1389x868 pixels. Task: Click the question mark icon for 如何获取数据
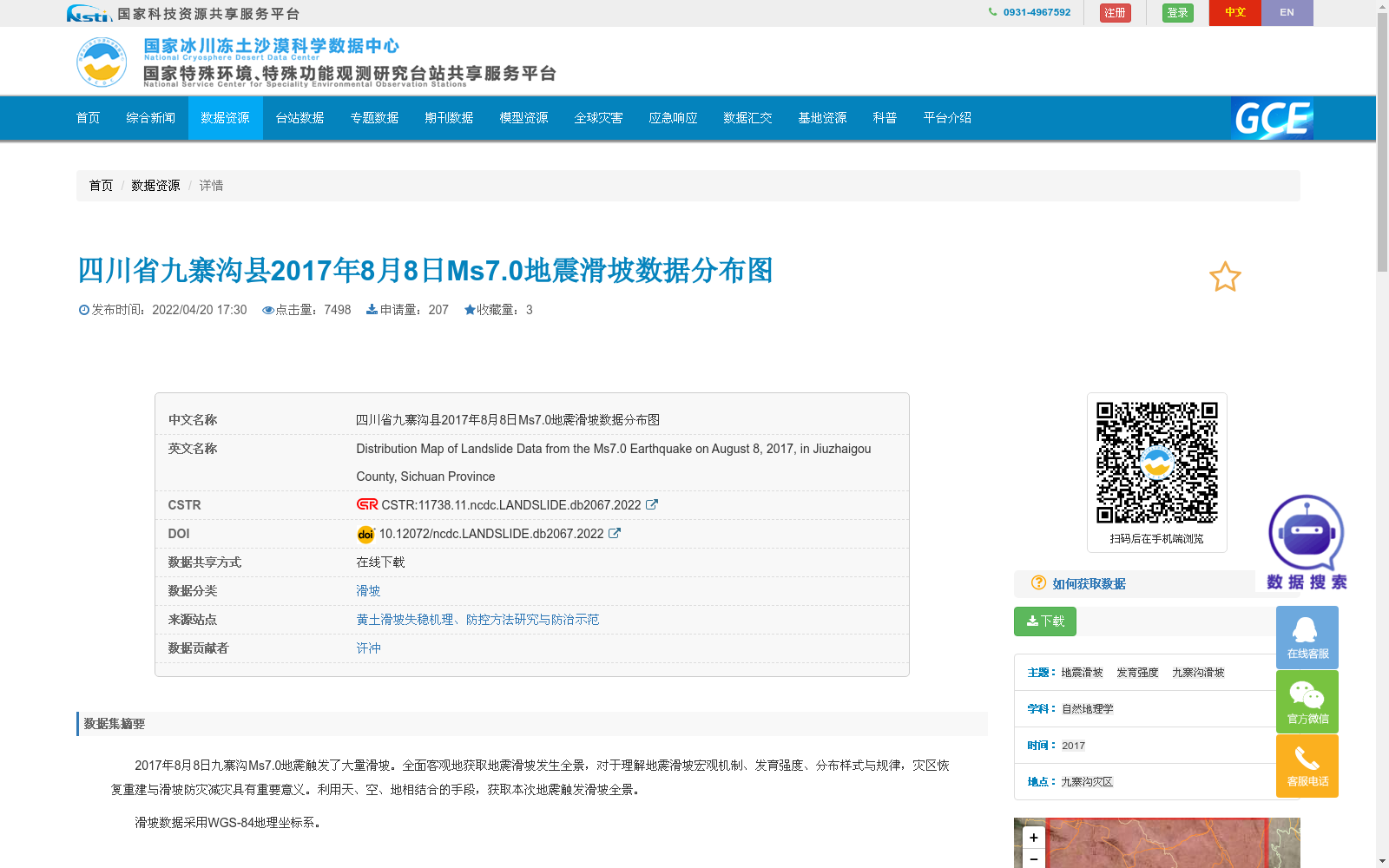pos(1038,583)
